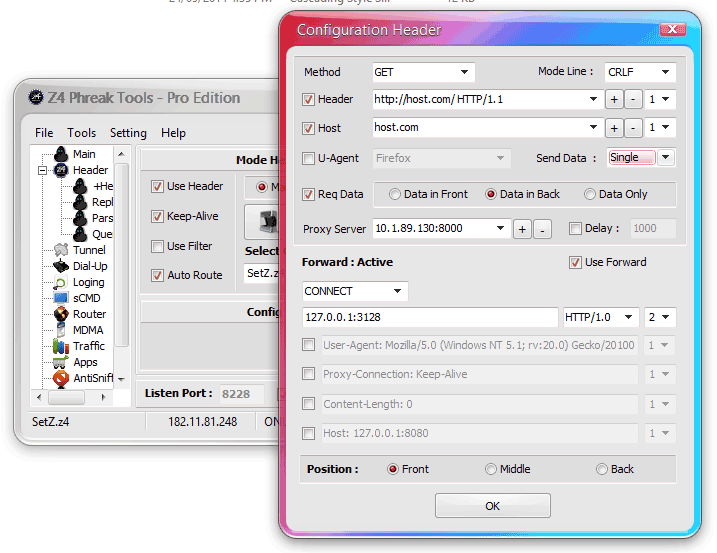Screen dimensions: 717x553
Task: Click the sidebar tree vertical scrollbar
Action: click(x=121, y=266)
